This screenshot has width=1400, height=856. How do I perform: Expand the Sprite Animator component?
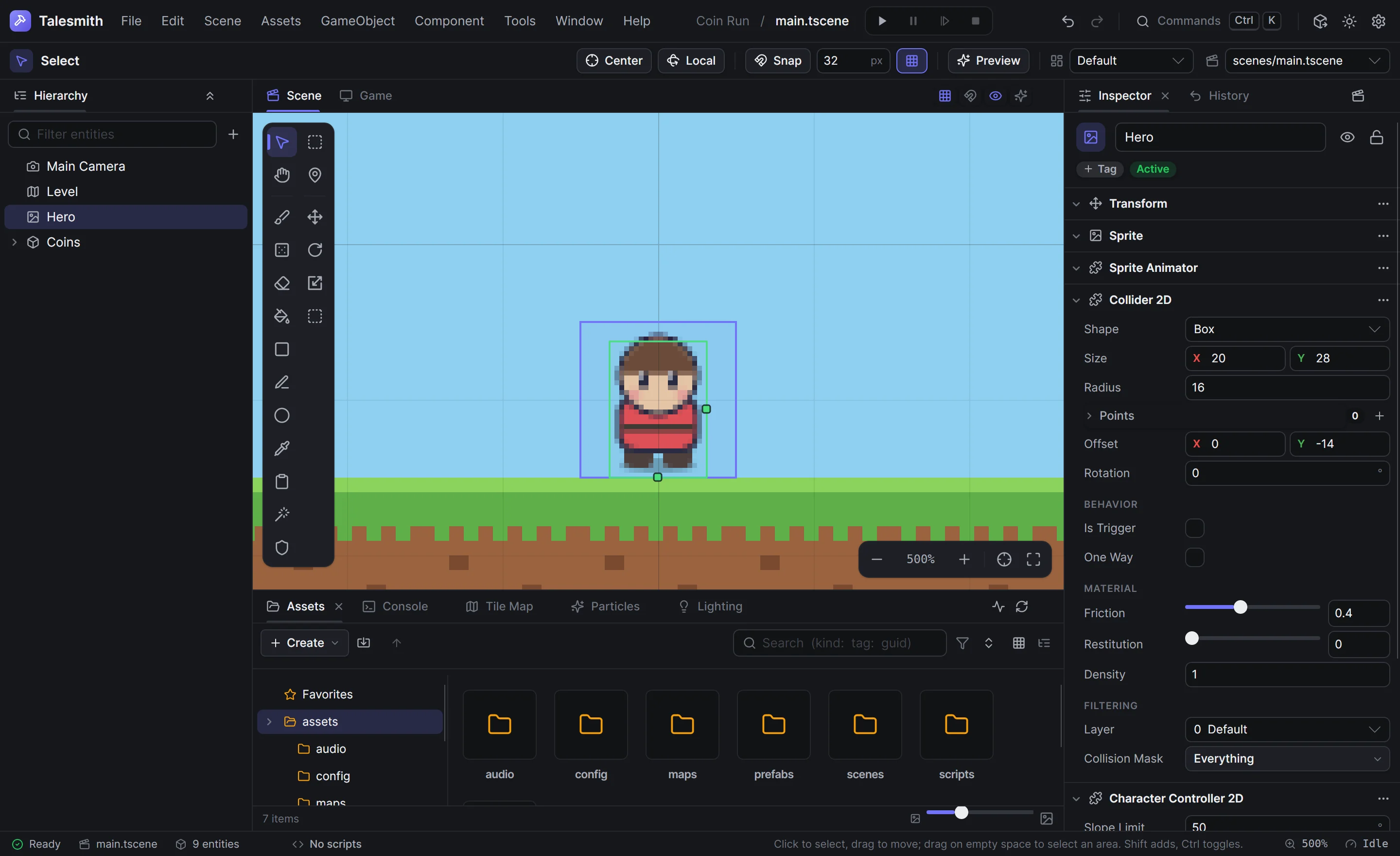pos(1076,268)
